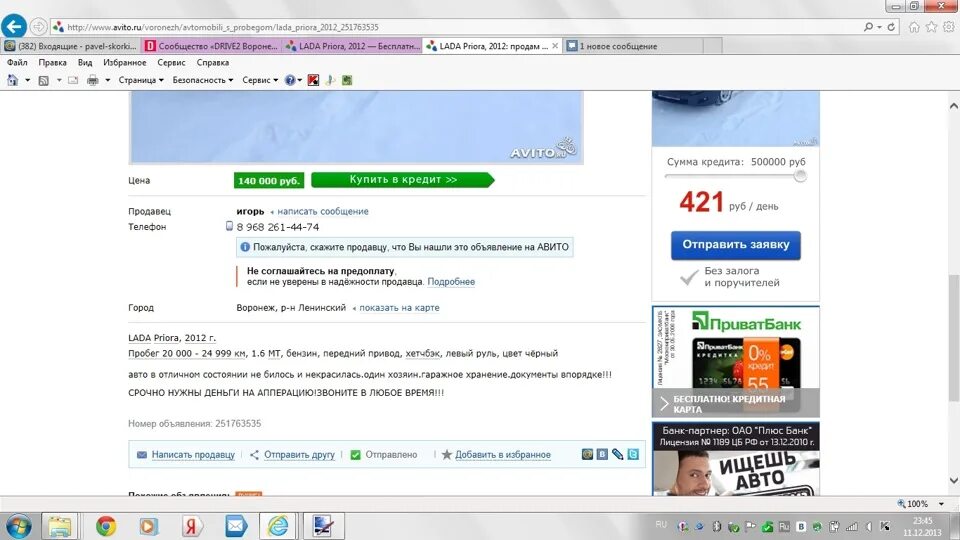Click the volume icon in system tray
This screenshot has width=960, height=540.
(x=868, y=526)
